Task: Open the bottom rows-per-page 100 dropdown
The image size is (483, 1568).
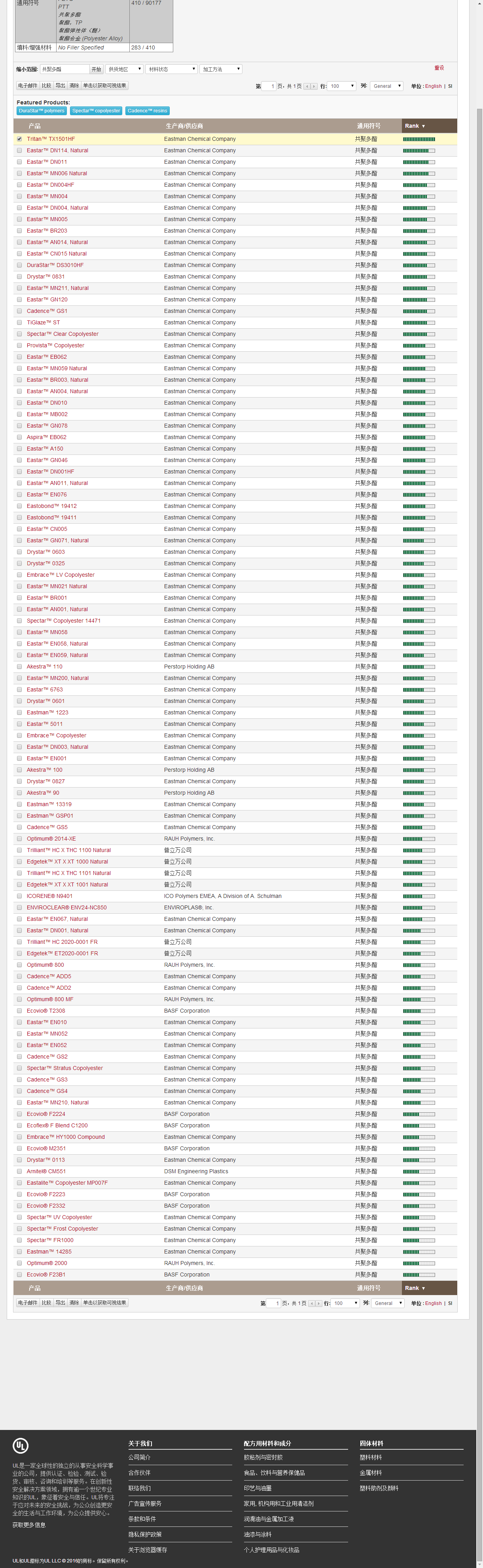Action: point(346,1303)
